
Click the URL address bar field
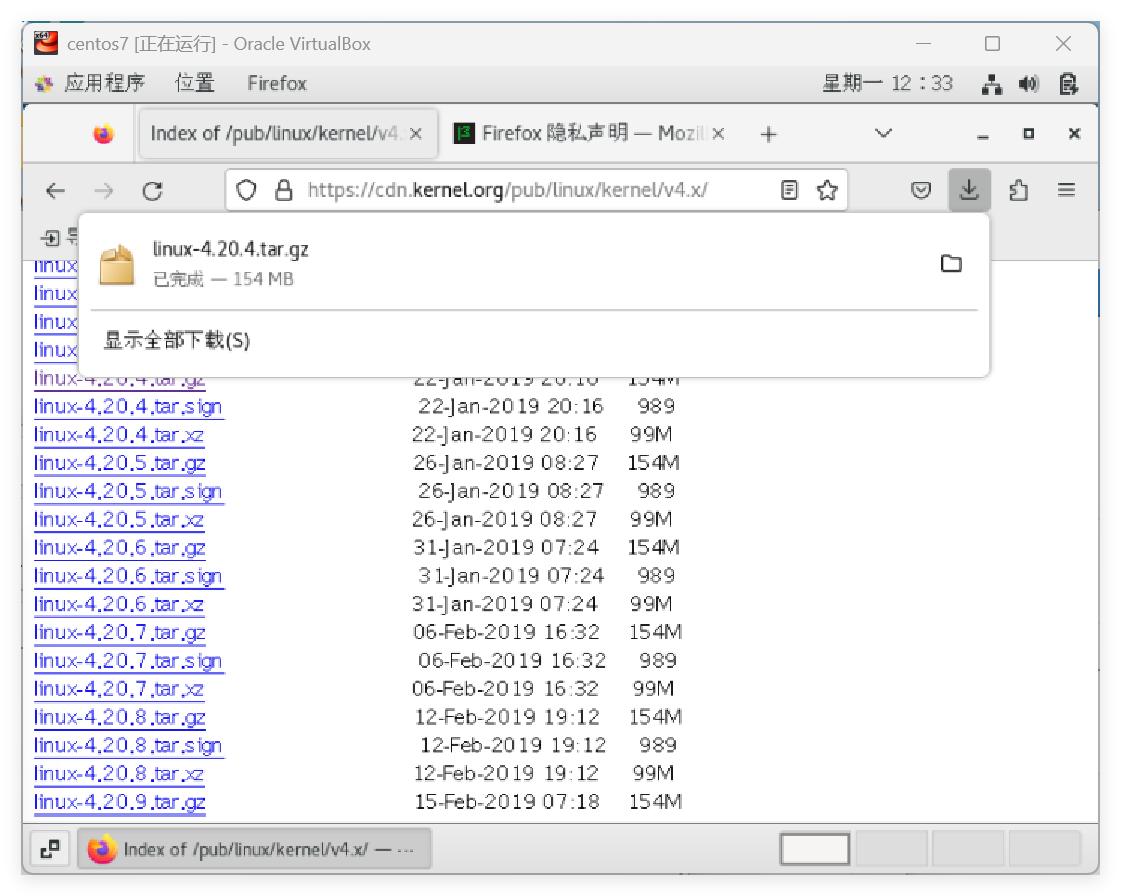tap(520, 190)
